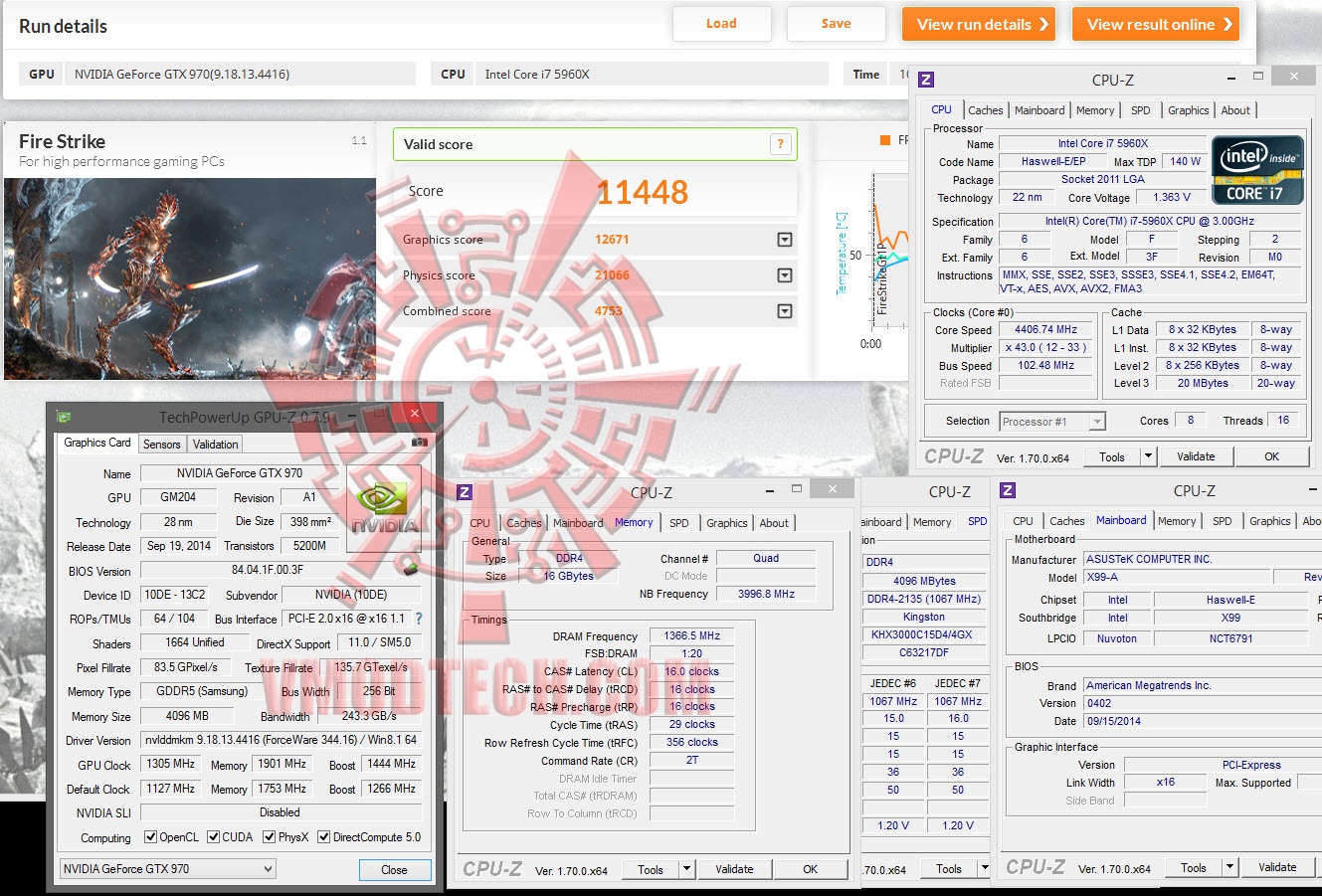Click Validate in the CPU-Z CPU window

pos(1196,456)
